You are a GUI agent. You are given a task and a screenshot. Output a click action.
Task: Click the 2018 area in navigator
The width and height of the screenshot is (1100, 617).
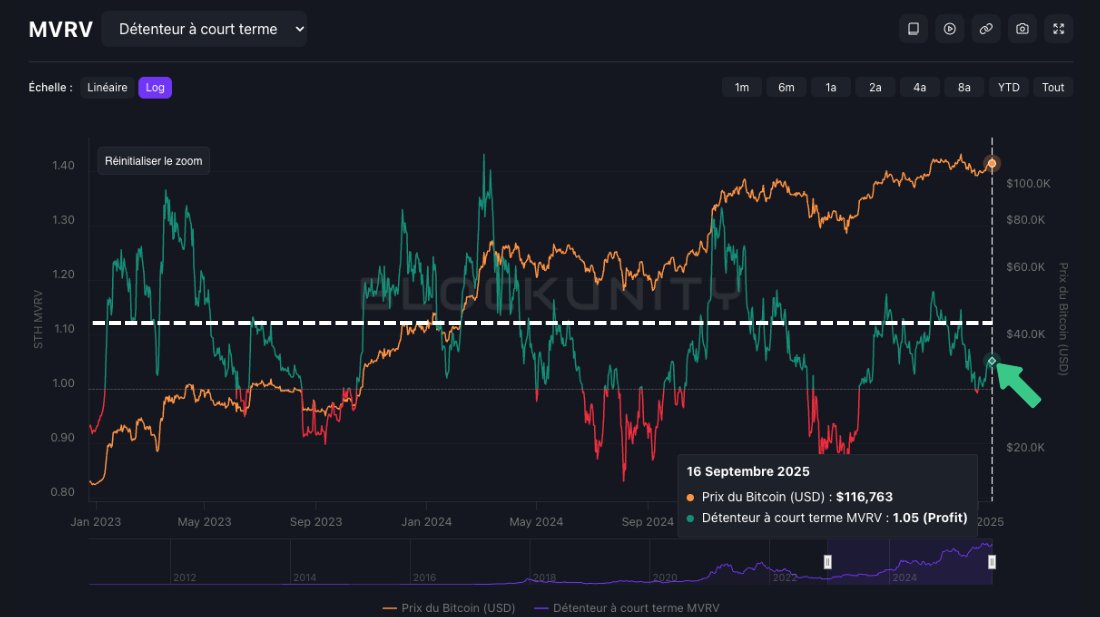coord(544,577)
